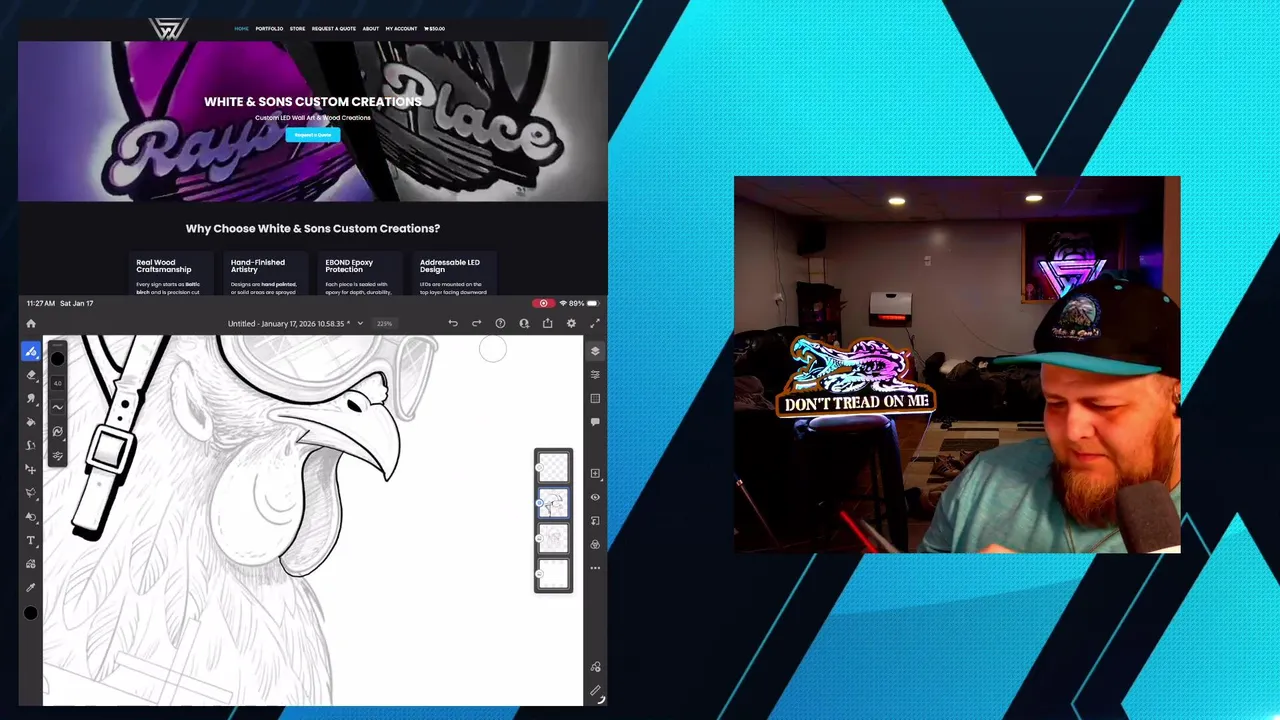
Task: Enter fullscreen canvas mode
Action: pyautogui.click(x=595, y=323)
